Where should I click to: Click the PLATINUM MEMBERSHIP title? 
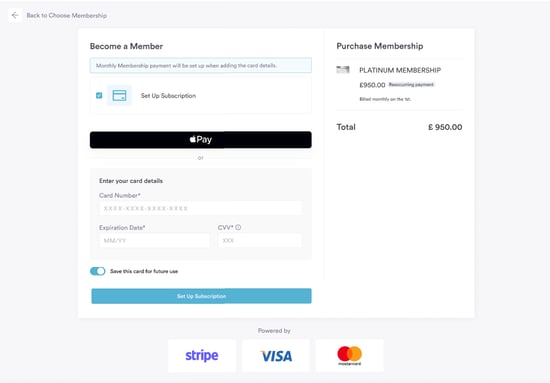click(x=400, y=70)
